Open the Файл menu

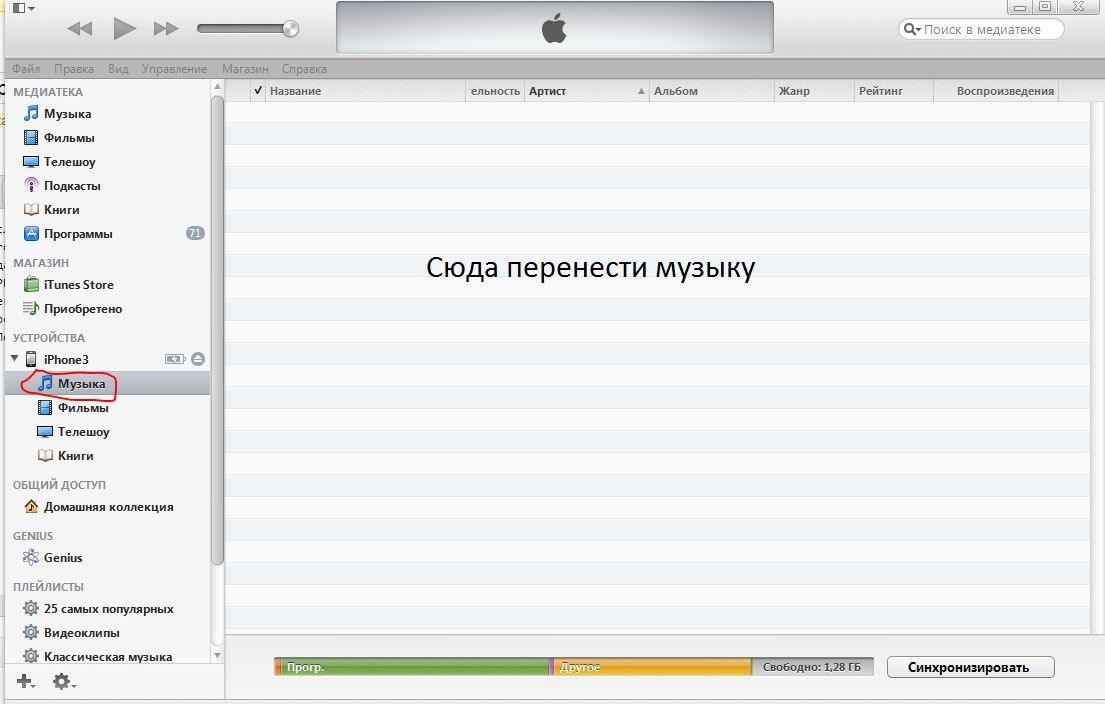(x=26, y=68)
